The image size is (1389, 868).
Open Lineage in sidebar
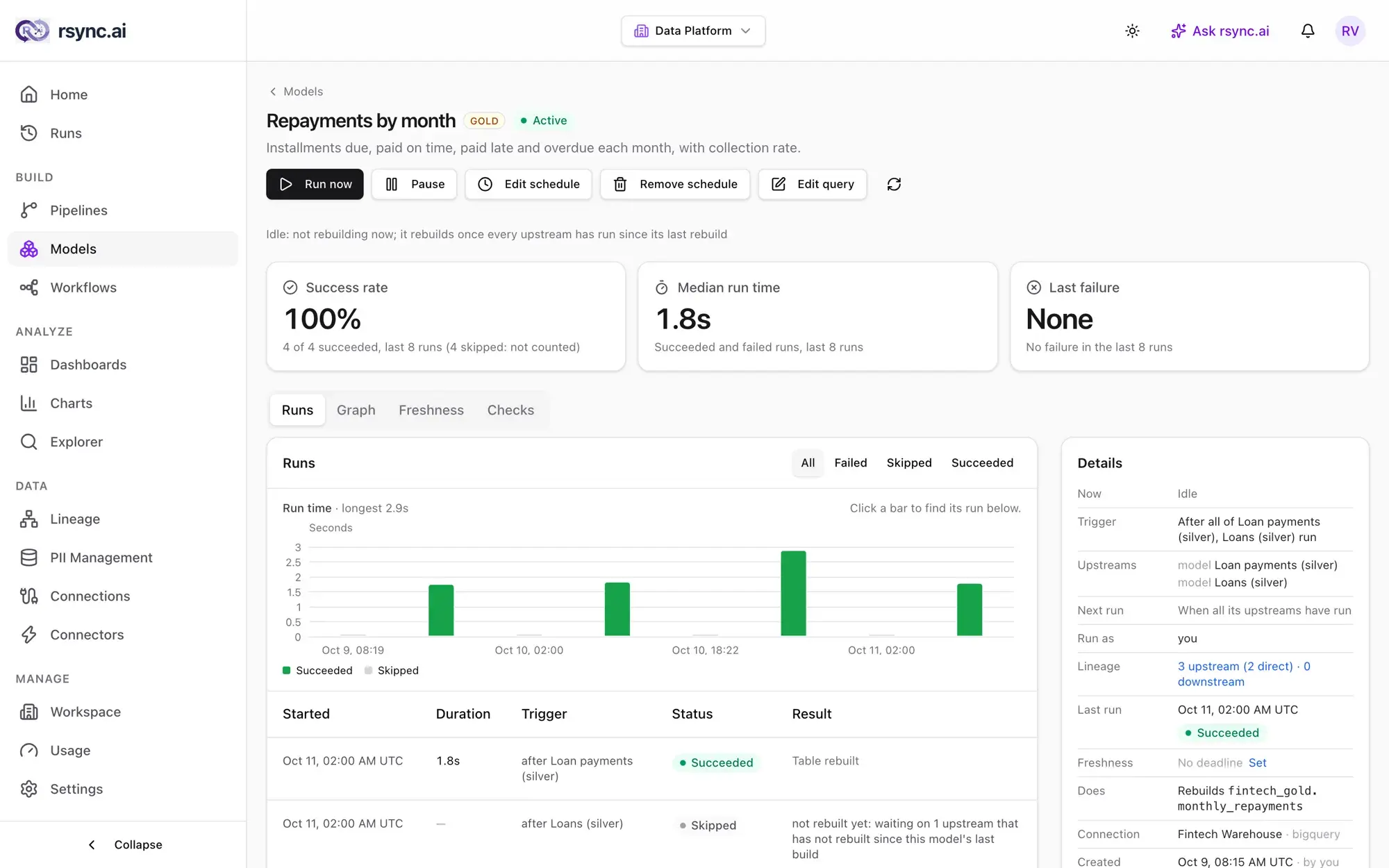123,519
